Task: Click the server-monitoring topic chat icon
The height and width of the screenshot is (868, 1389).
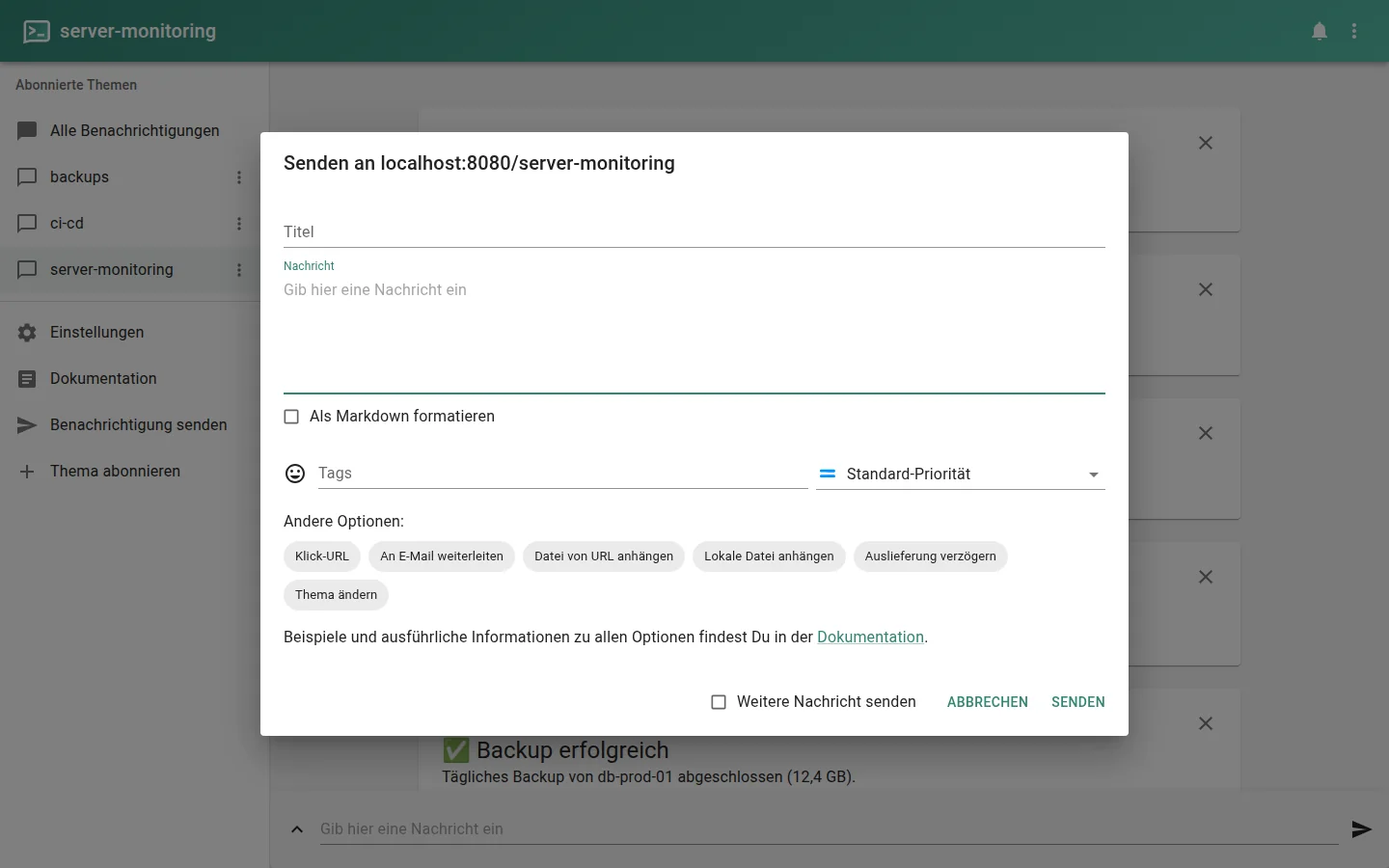Action: point(27,270)
